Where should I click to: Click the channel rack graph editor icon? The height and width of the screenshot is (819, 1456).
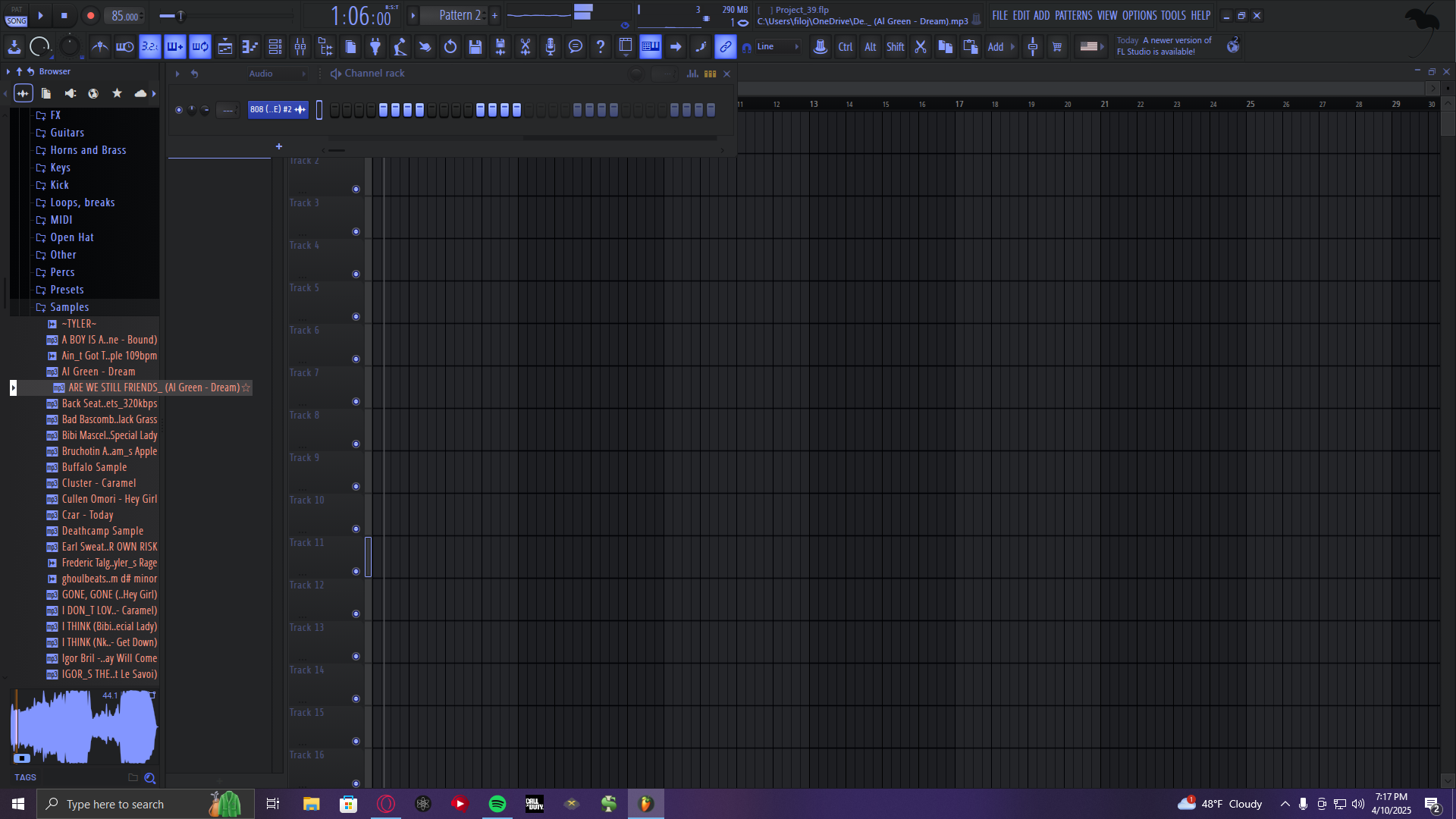[692, 74]
